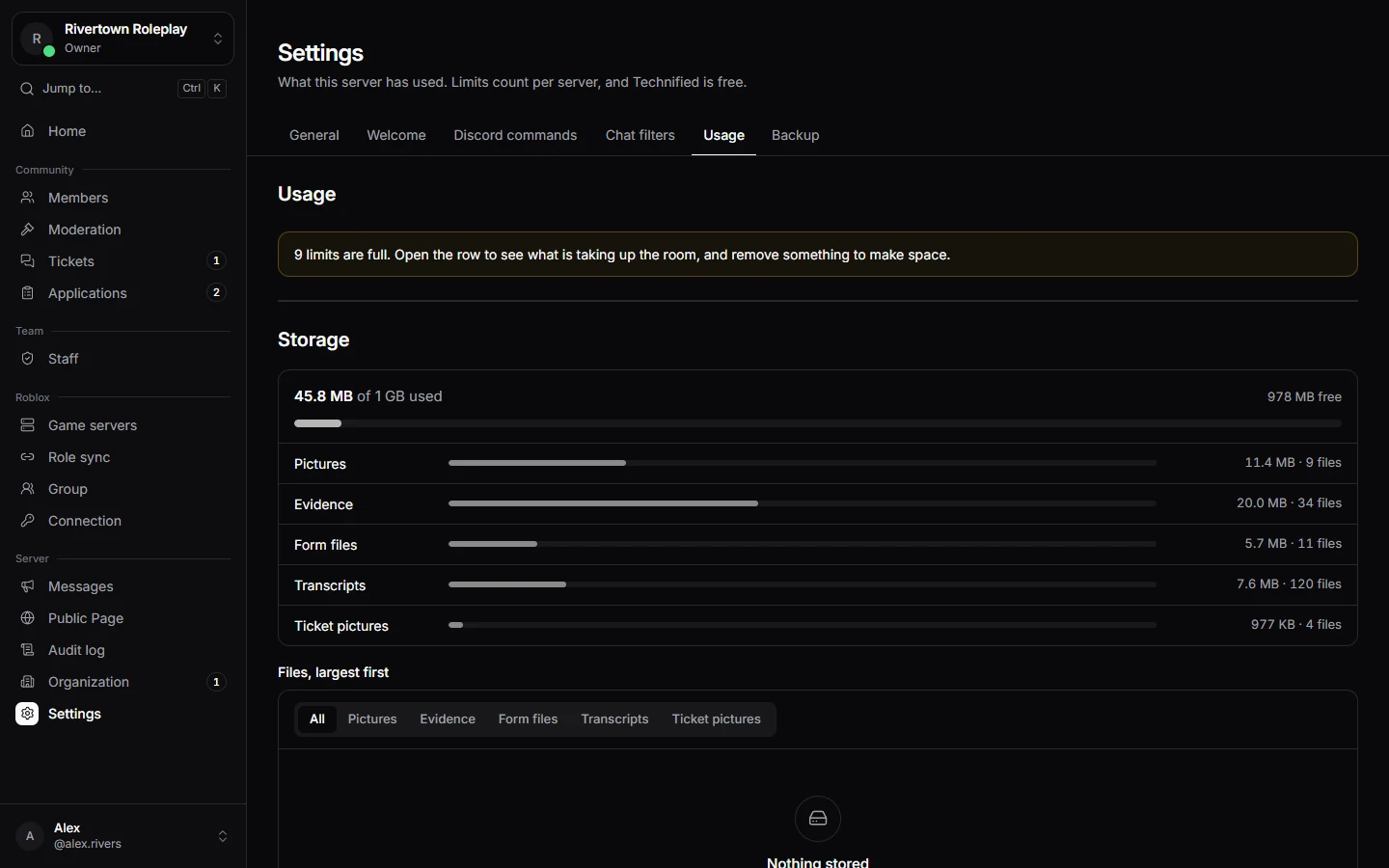
Task: Filter files list by Transcripts
Action: [x=614, y=719]
